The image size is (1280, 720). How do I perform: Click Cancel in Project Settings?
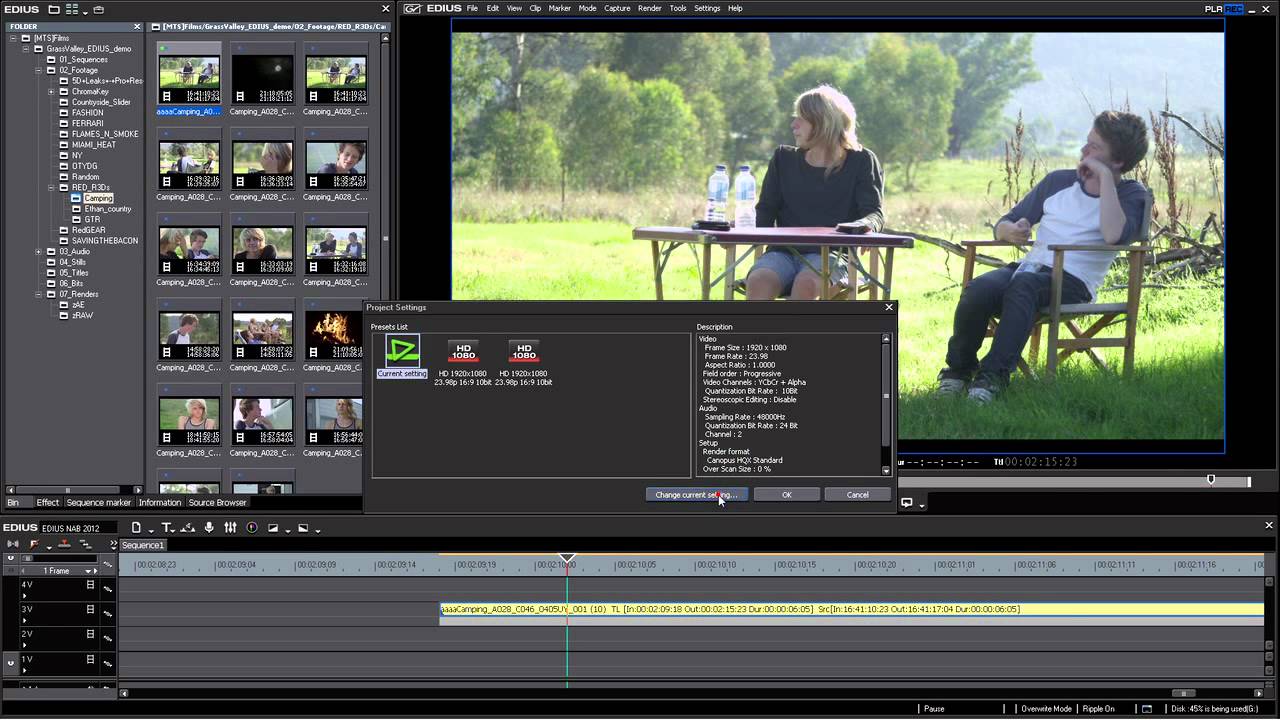857,494
